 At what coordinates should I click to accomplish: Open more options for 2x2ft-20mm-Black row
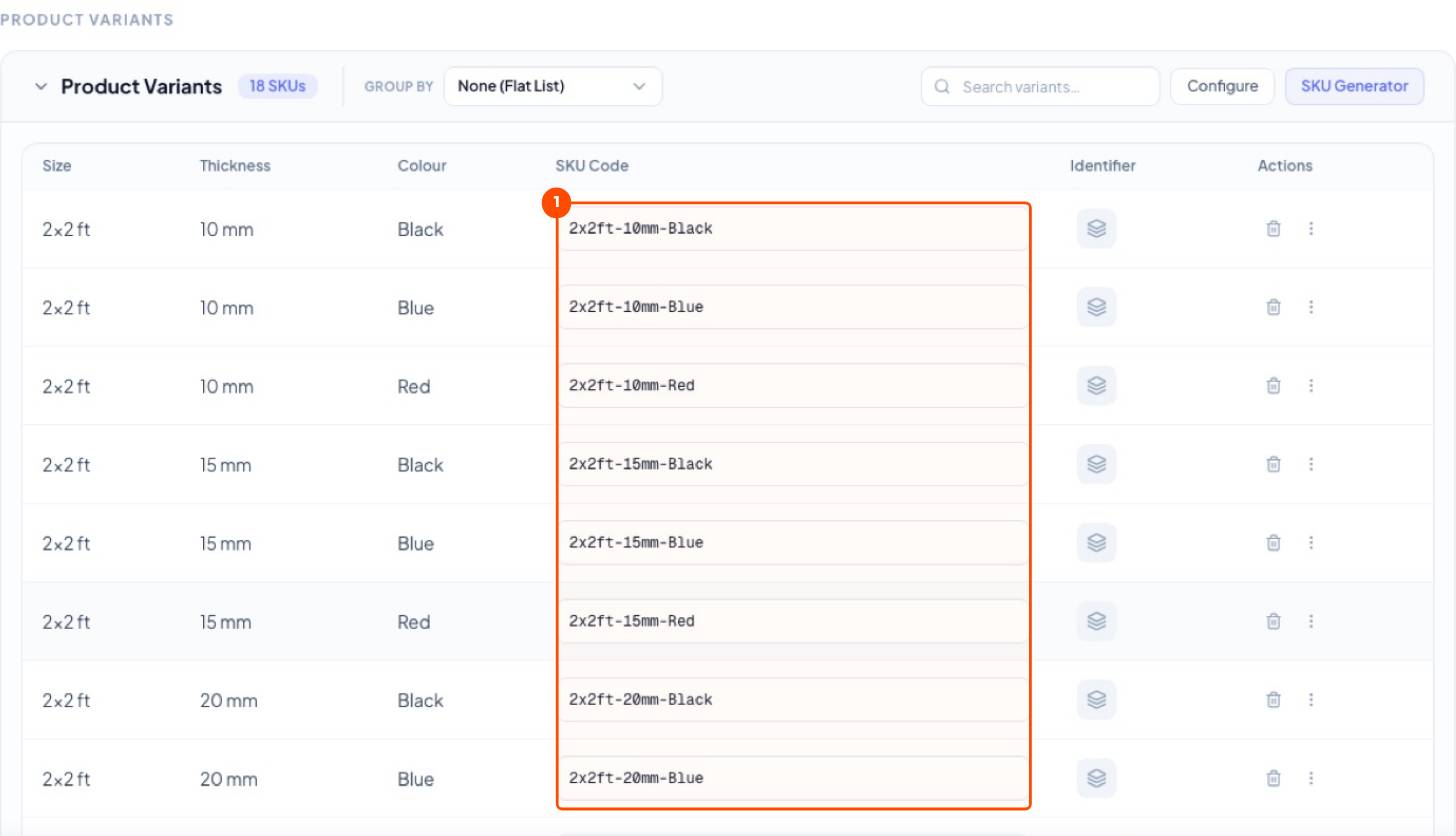1310,700
